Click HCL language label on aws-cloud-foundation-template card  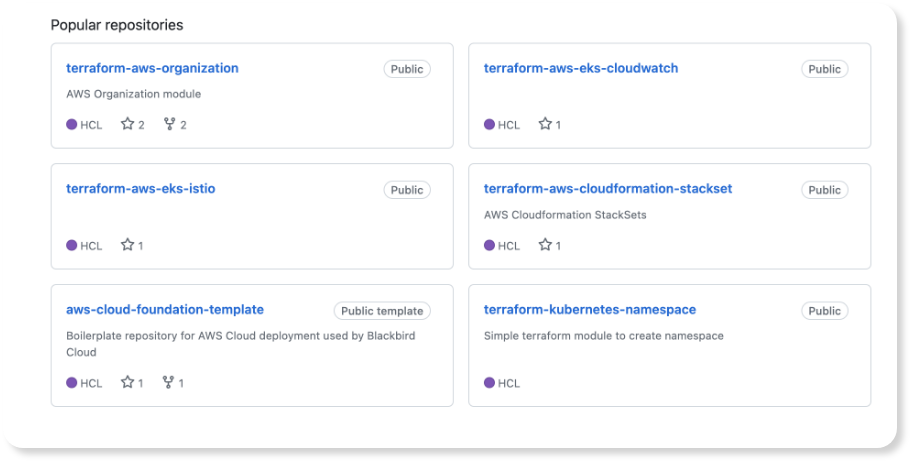[x=91, y=383]
